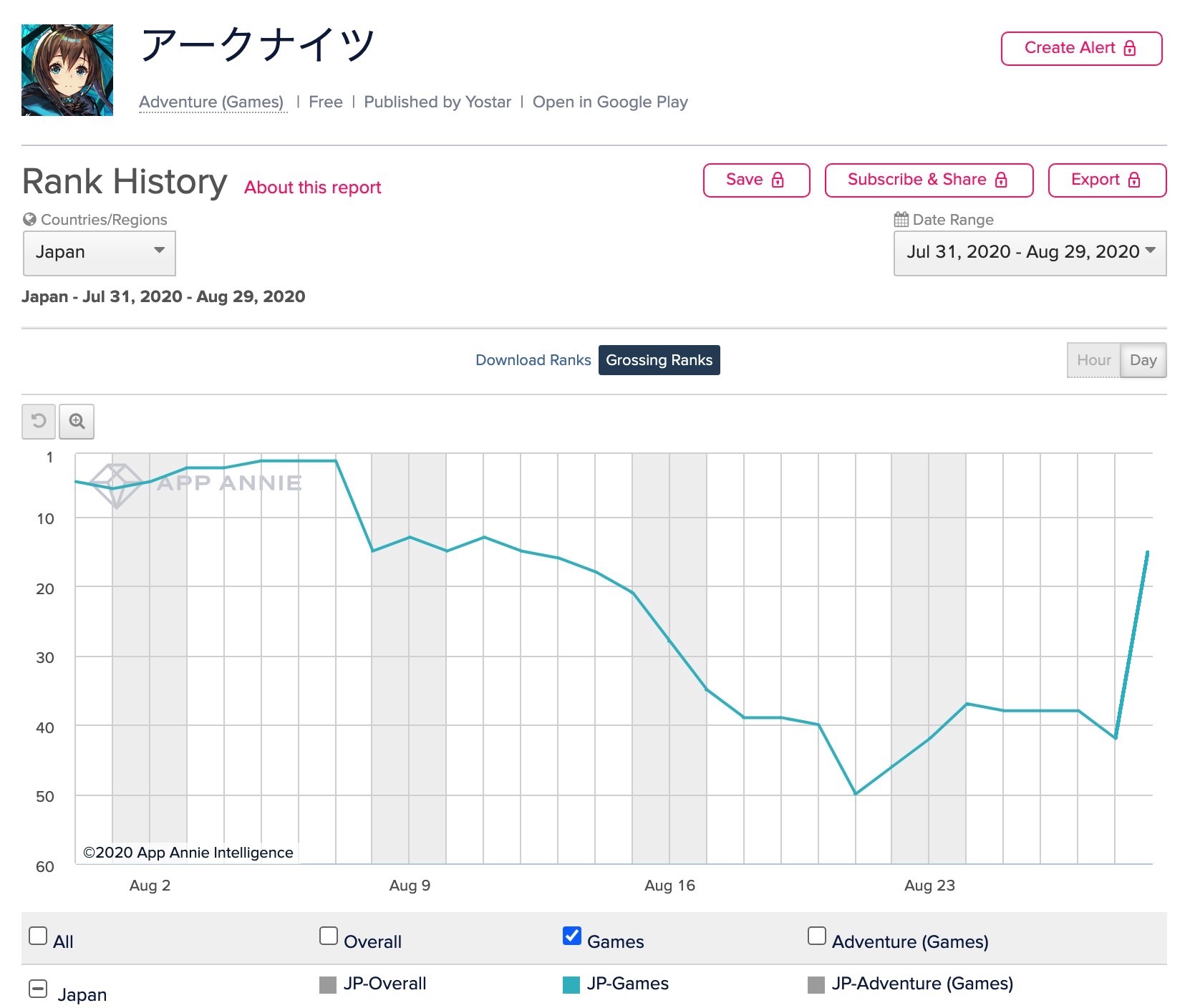Click the lock icon on Create Alert
Image resolution: width=1190 pixels, height=1008 pixels.
click(1130, 48)
